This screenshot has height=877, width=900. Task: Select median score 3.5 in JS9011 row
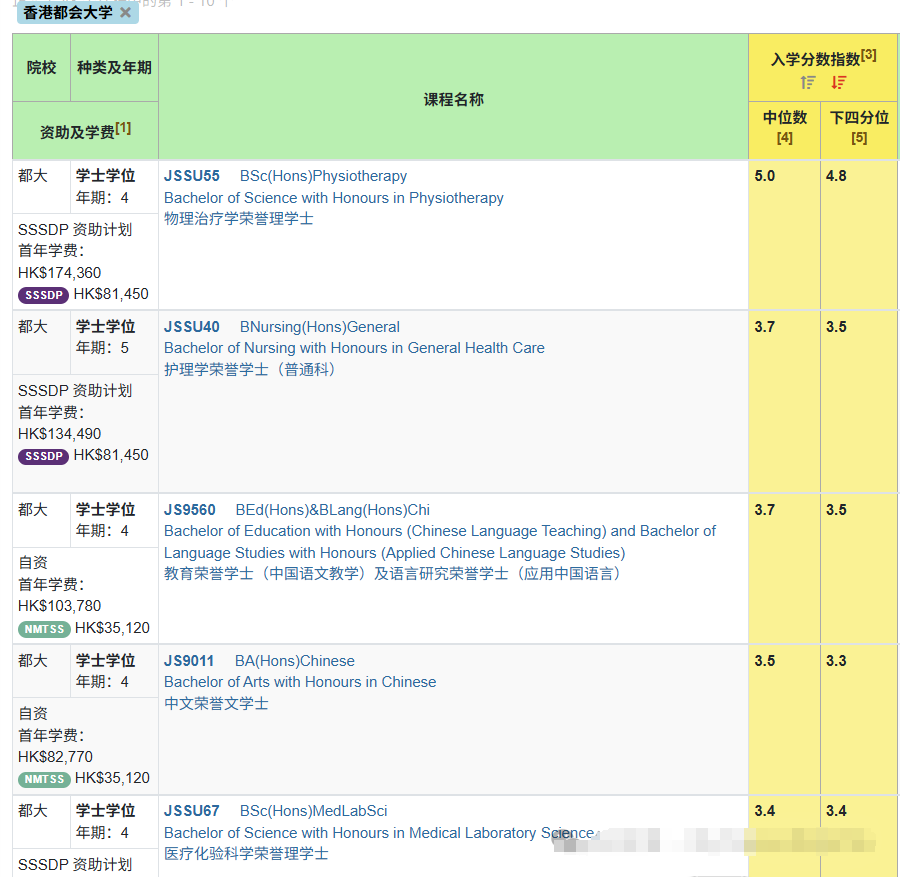click(765, 661)
